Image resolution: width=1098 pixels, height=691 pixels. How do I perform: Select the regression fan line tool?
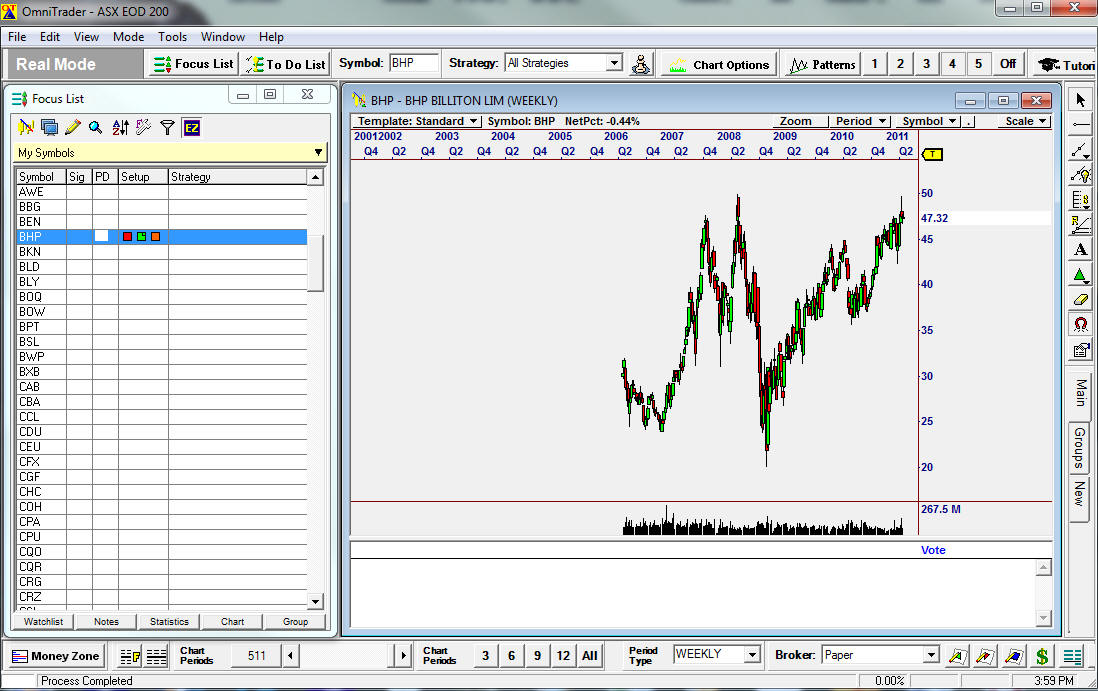click(x=1080, y=225)
